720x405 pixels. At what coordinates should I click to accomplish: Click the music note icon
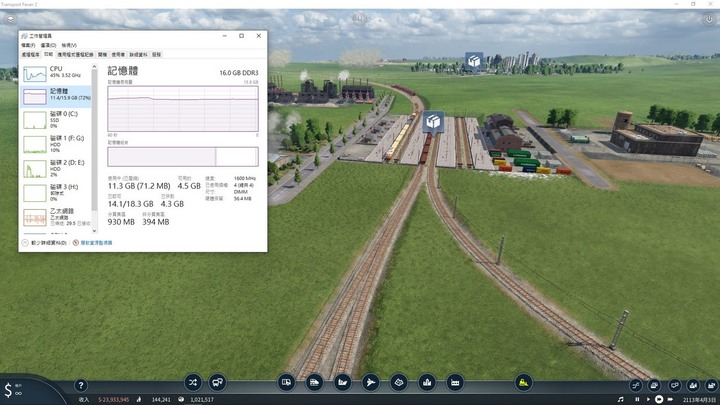[x=621, y=399]
